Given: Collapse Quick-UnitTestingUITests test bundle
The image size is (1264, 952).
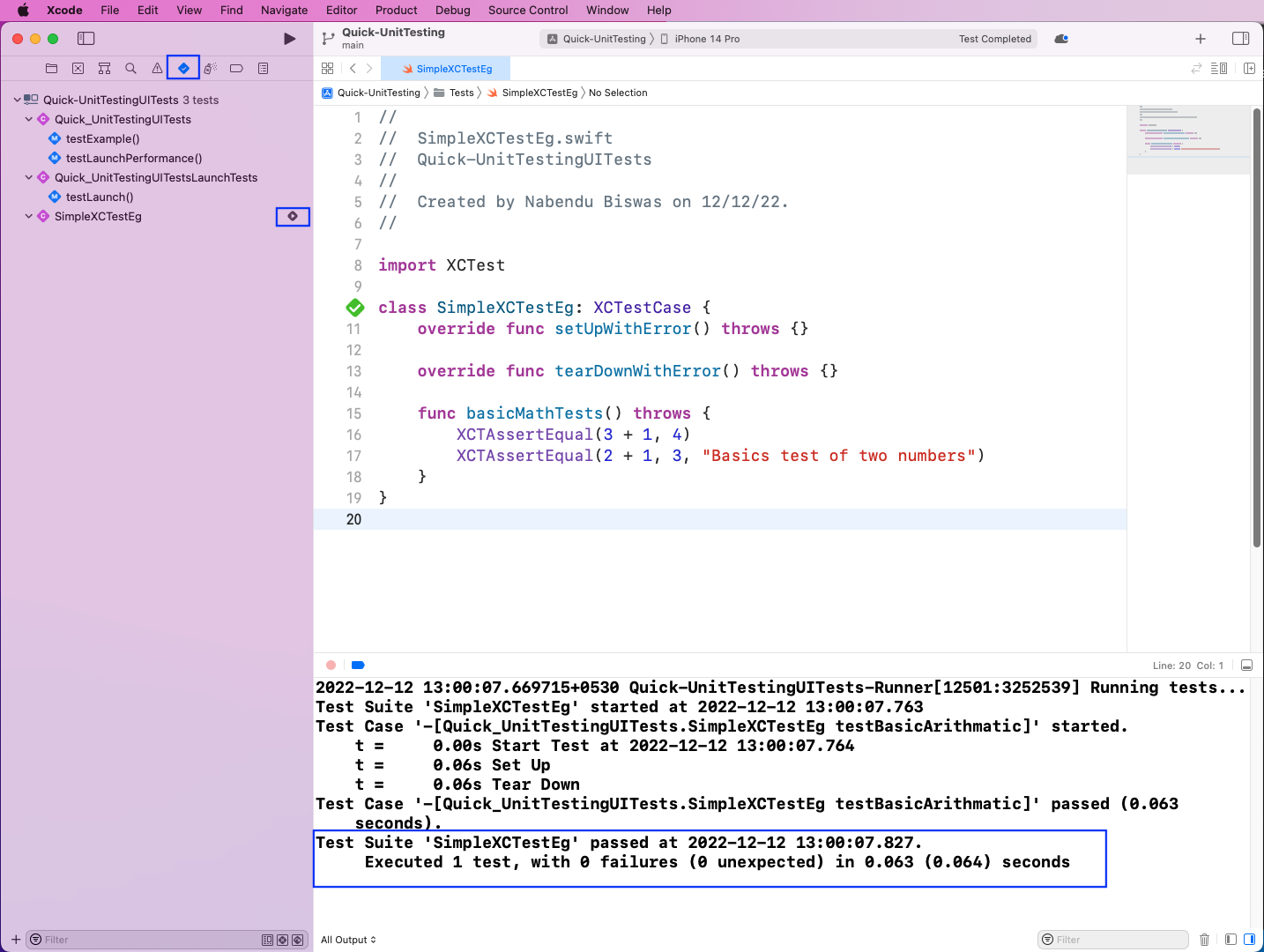Looking at the screenshot, I should pos(17,100).
